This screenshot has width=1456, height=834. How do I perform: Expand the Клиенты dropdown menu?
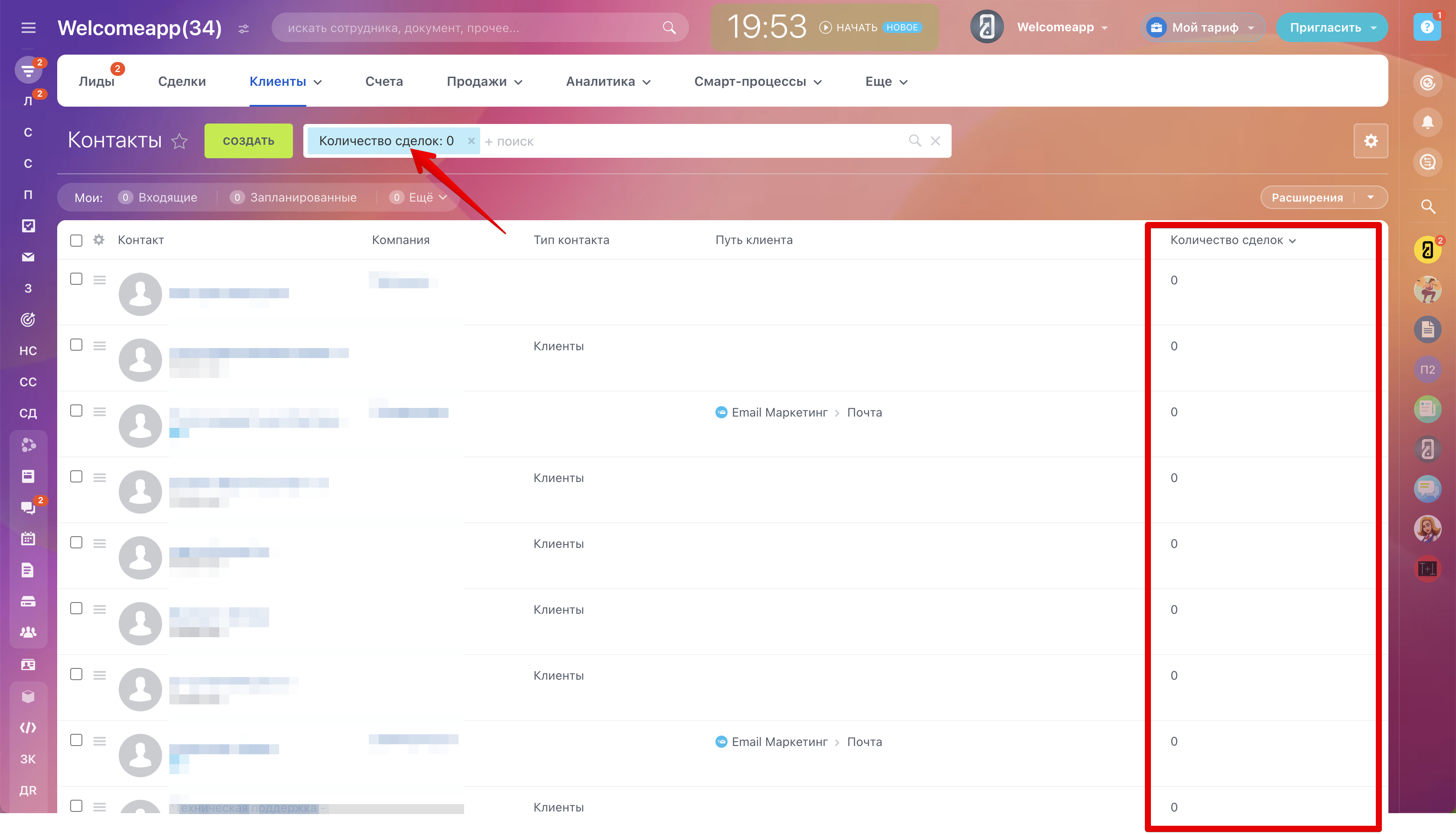318,82
